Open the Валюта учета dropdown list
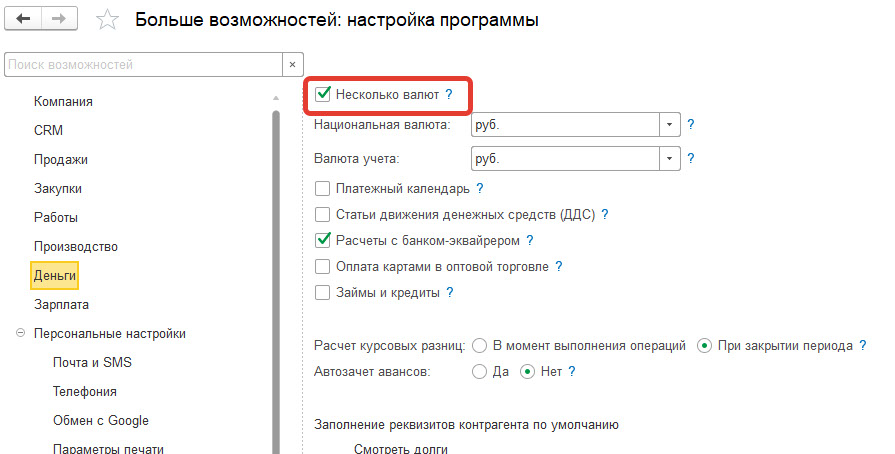 [x=669, y=159]
